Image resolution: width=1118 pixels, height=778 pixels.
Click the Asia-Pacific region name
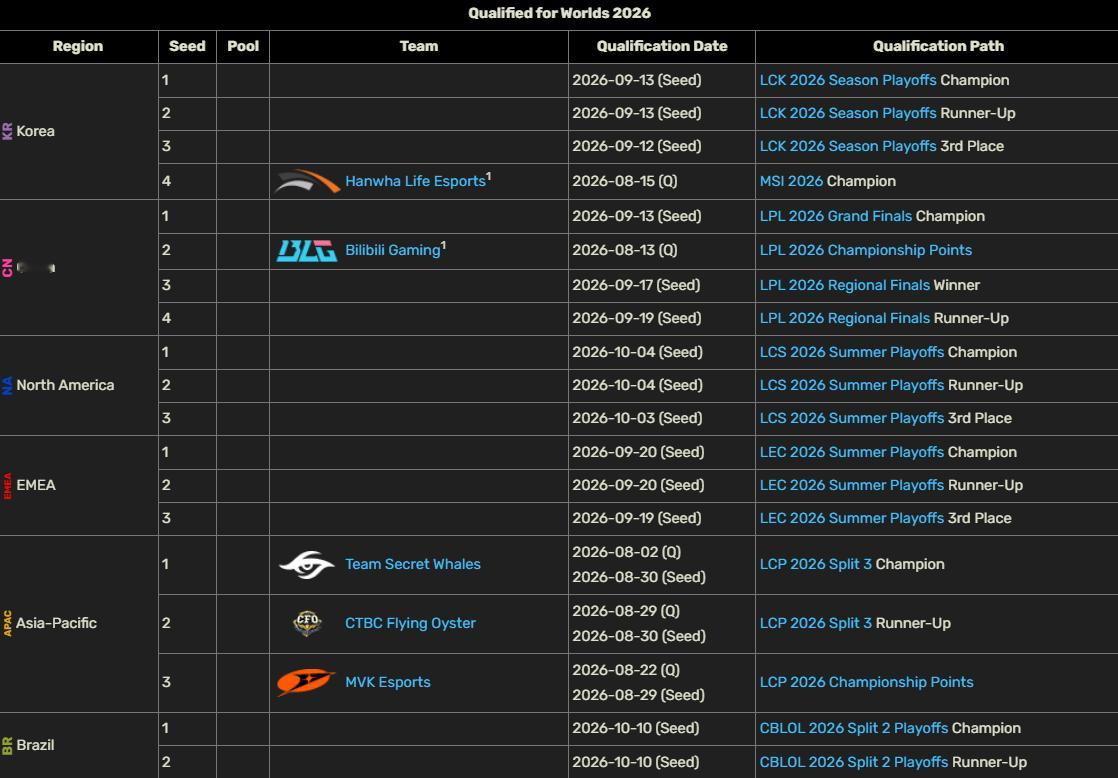pos(56,623)
